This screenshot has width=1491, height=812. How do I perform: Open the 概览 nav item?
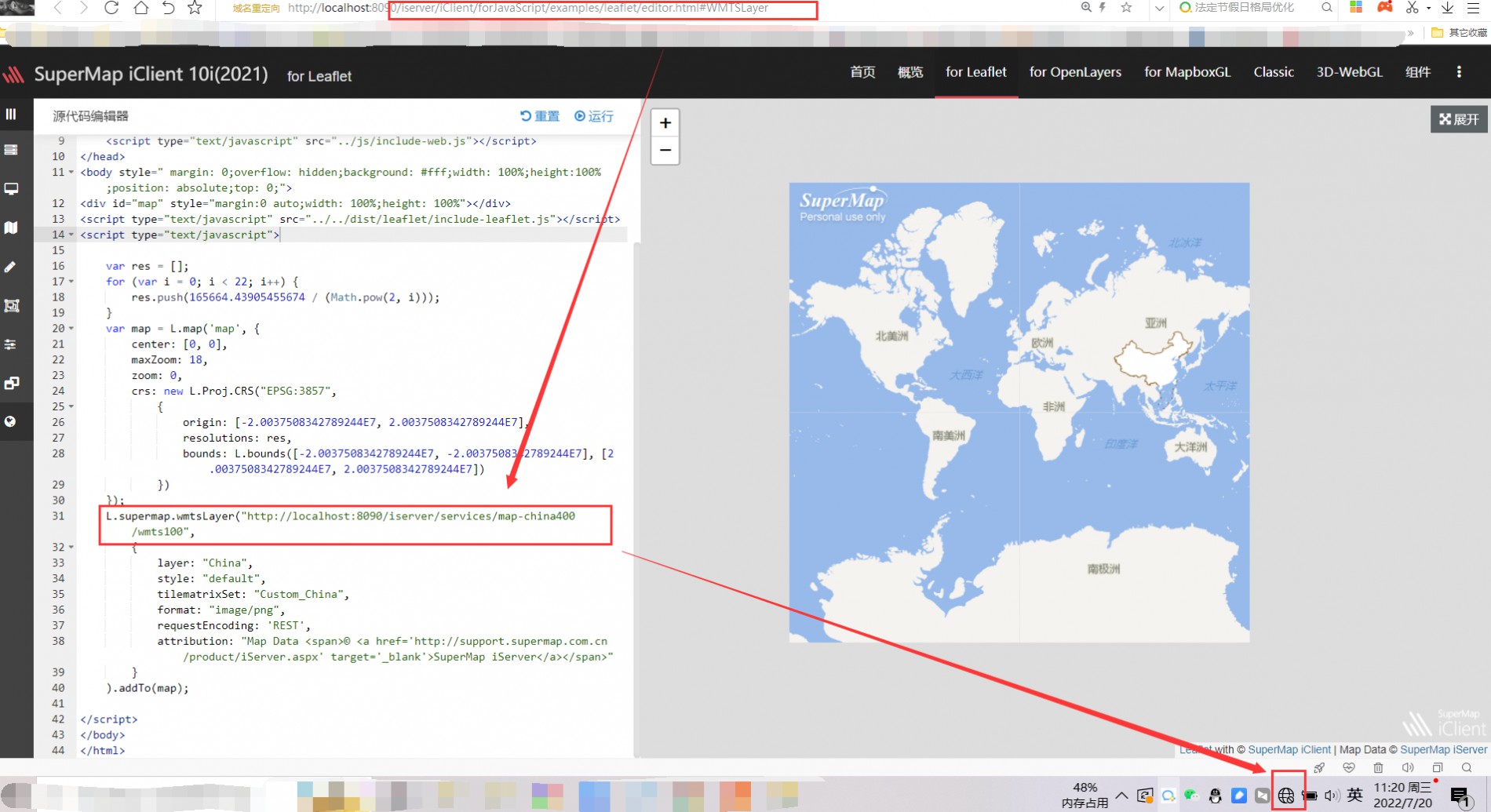tap(910, 72)
